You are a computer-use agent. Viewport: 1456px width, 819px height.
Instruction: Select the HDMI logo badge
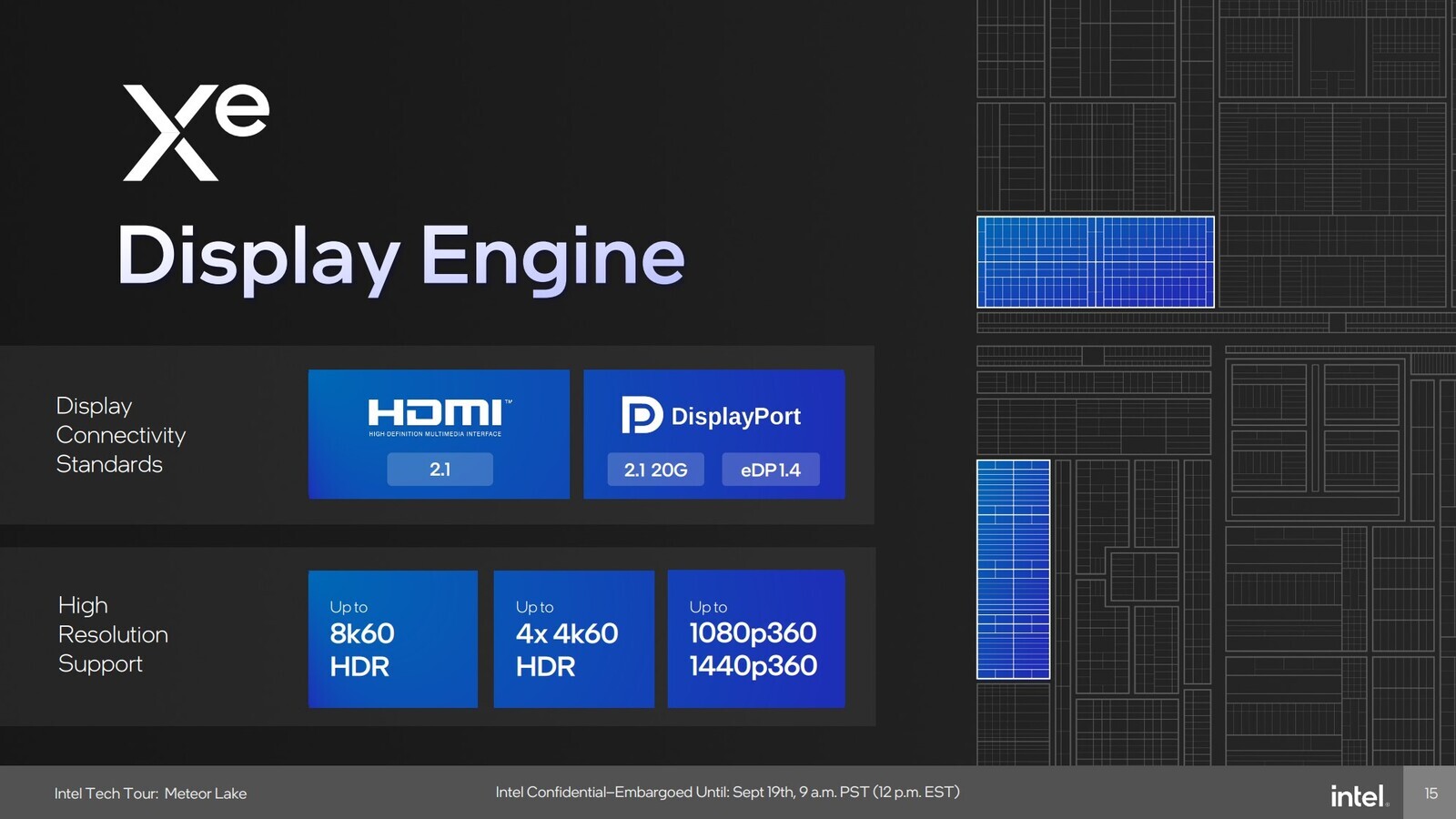point(440,414)
